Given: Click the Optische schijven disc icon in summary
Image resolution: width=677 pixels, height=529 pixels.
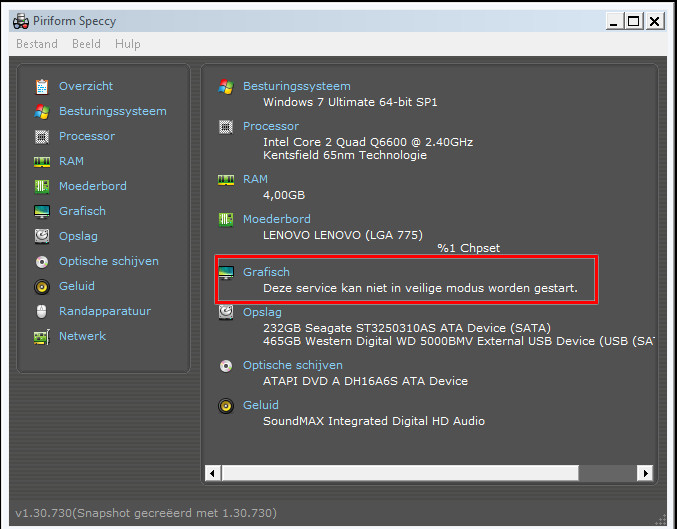Looking at the screenshot, I should pos(226,366).
